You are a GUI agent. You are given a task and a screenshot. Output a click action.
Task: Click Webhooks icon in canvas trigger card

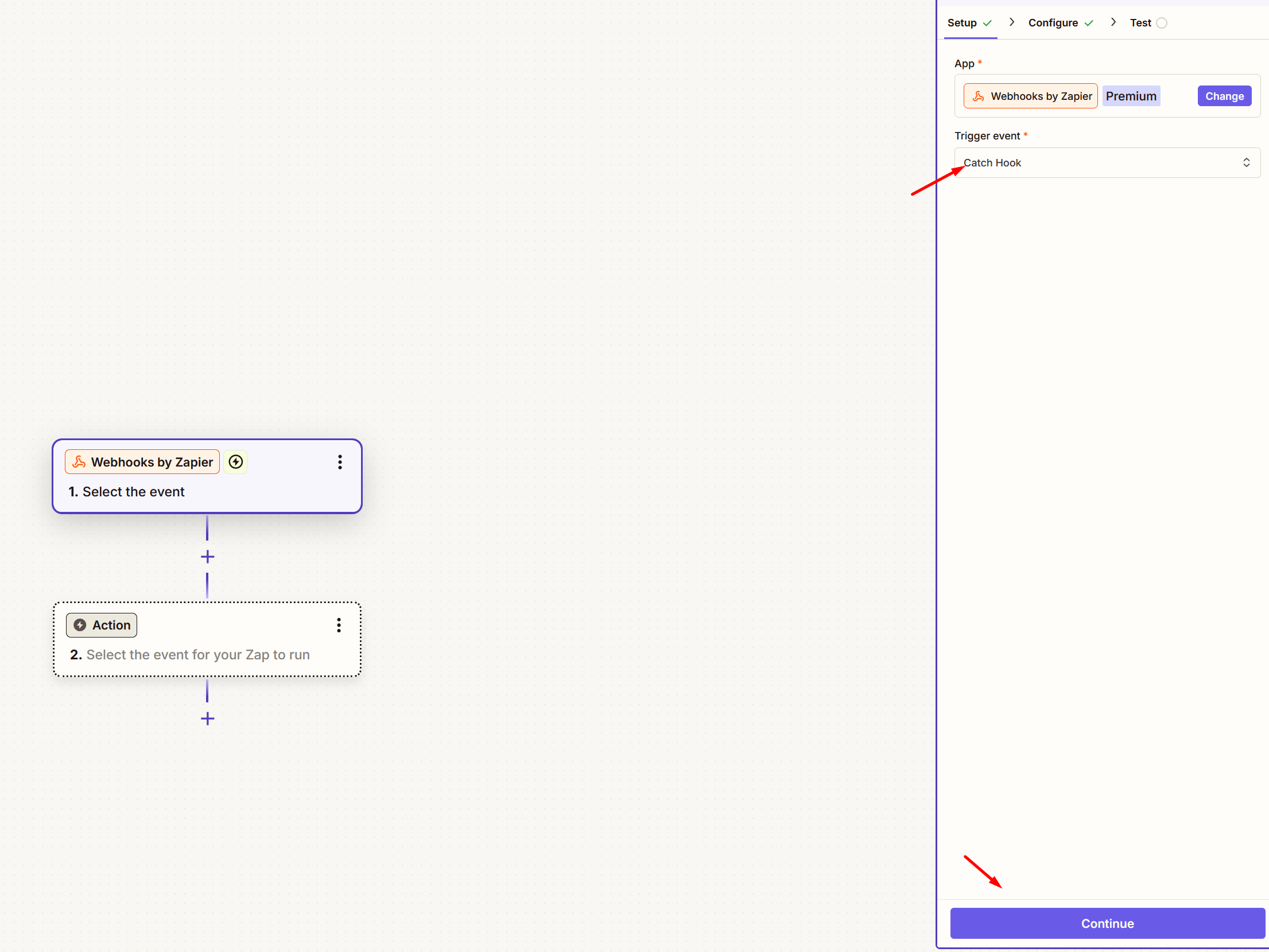tap(79, 462)
